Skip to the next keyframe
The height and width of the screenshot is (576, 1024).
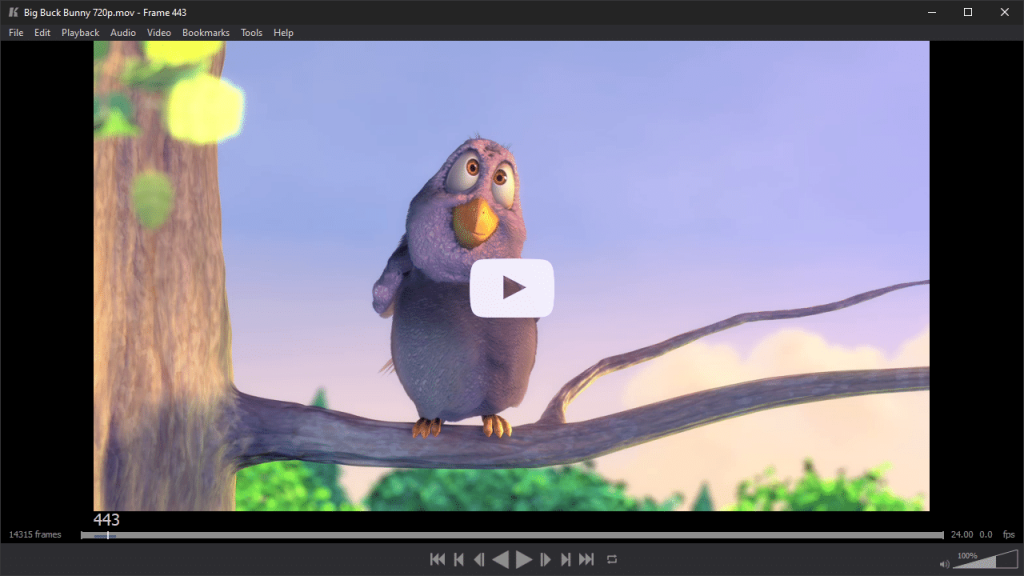click(566, 559)
